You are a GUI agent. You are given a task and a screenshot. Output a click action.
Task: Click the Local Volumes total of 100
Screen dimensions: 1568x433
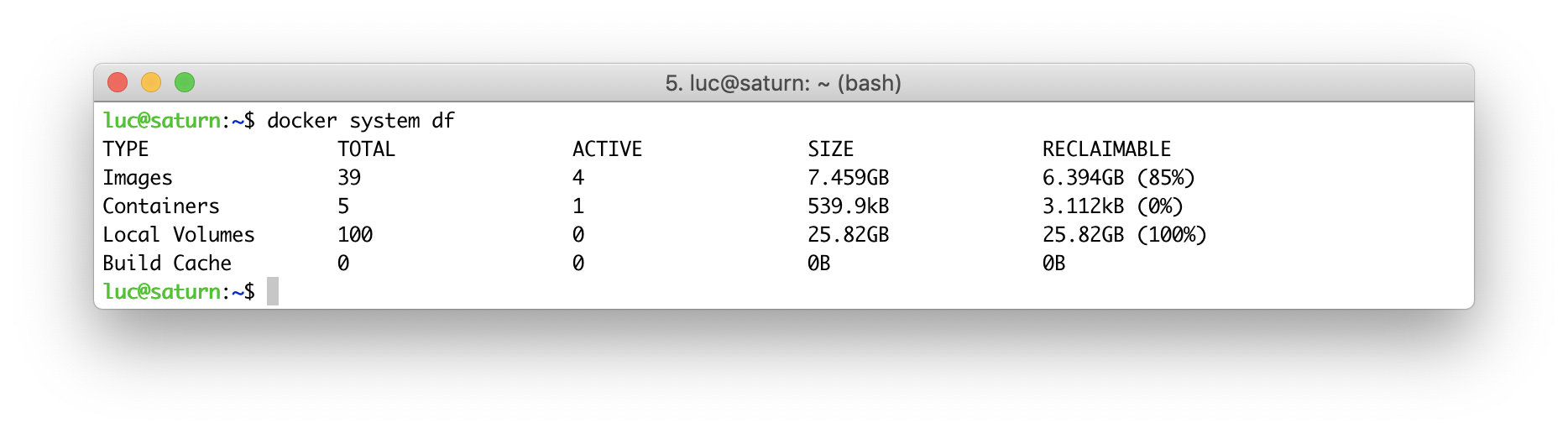(355, 235)
